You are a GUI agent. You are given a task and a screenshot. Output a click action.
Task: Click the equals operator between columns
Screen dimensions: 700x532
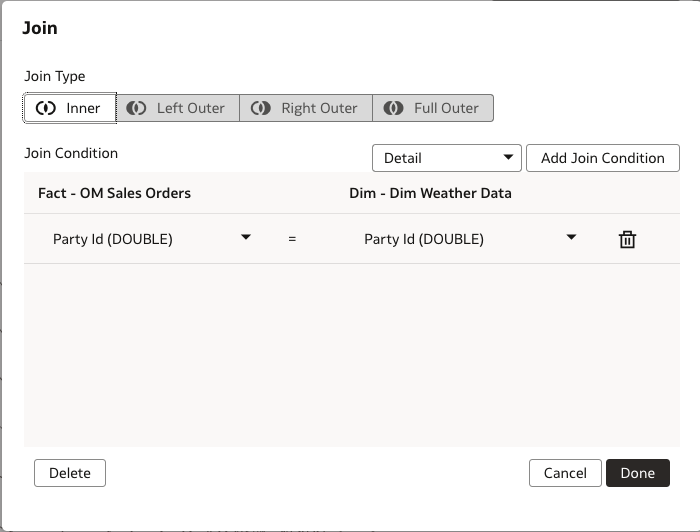click(292, 239)
